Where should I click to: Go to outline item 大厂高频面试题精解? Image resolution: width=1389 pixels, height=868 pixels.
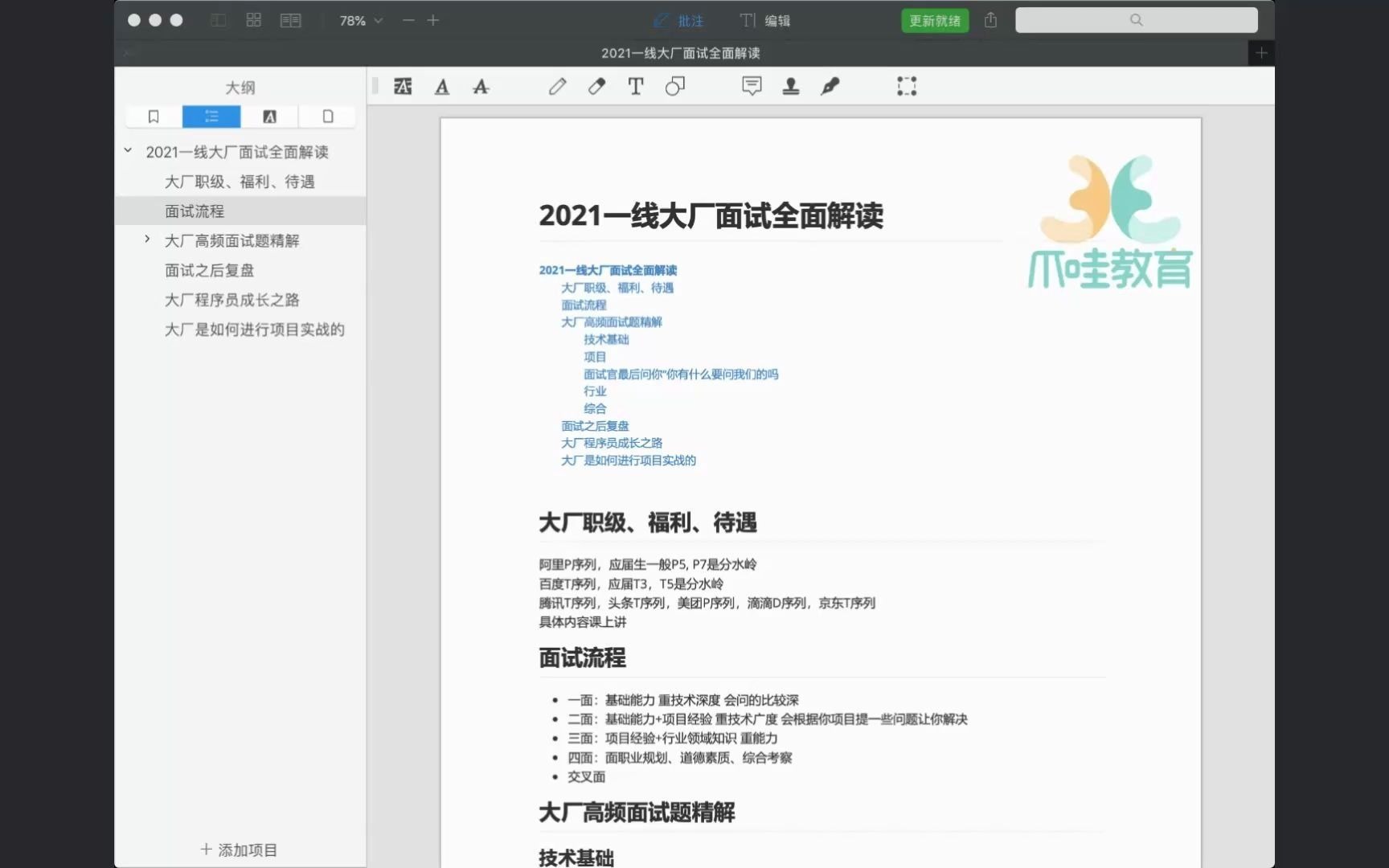tap(231, 241)
